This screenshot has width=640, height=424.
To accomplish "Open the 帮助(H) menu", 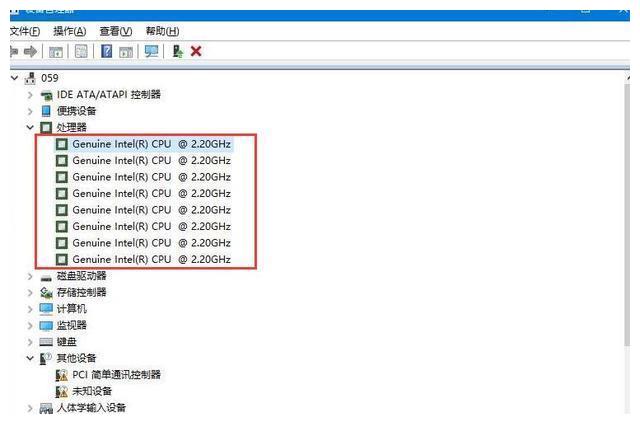I will pyautogui.click(x=162, y=31).
